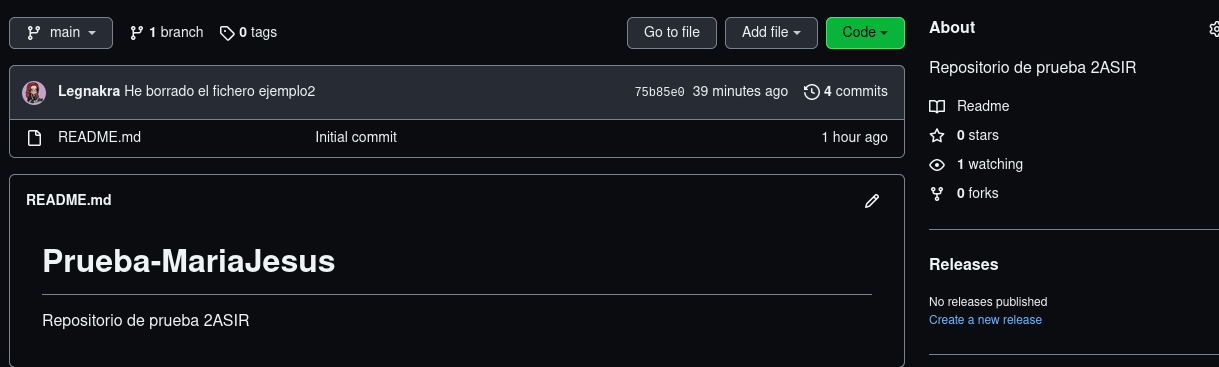Open Legnakra's avatar thumbnail
The height and width of the screenshot is (367, 1219).
[34, 92]
